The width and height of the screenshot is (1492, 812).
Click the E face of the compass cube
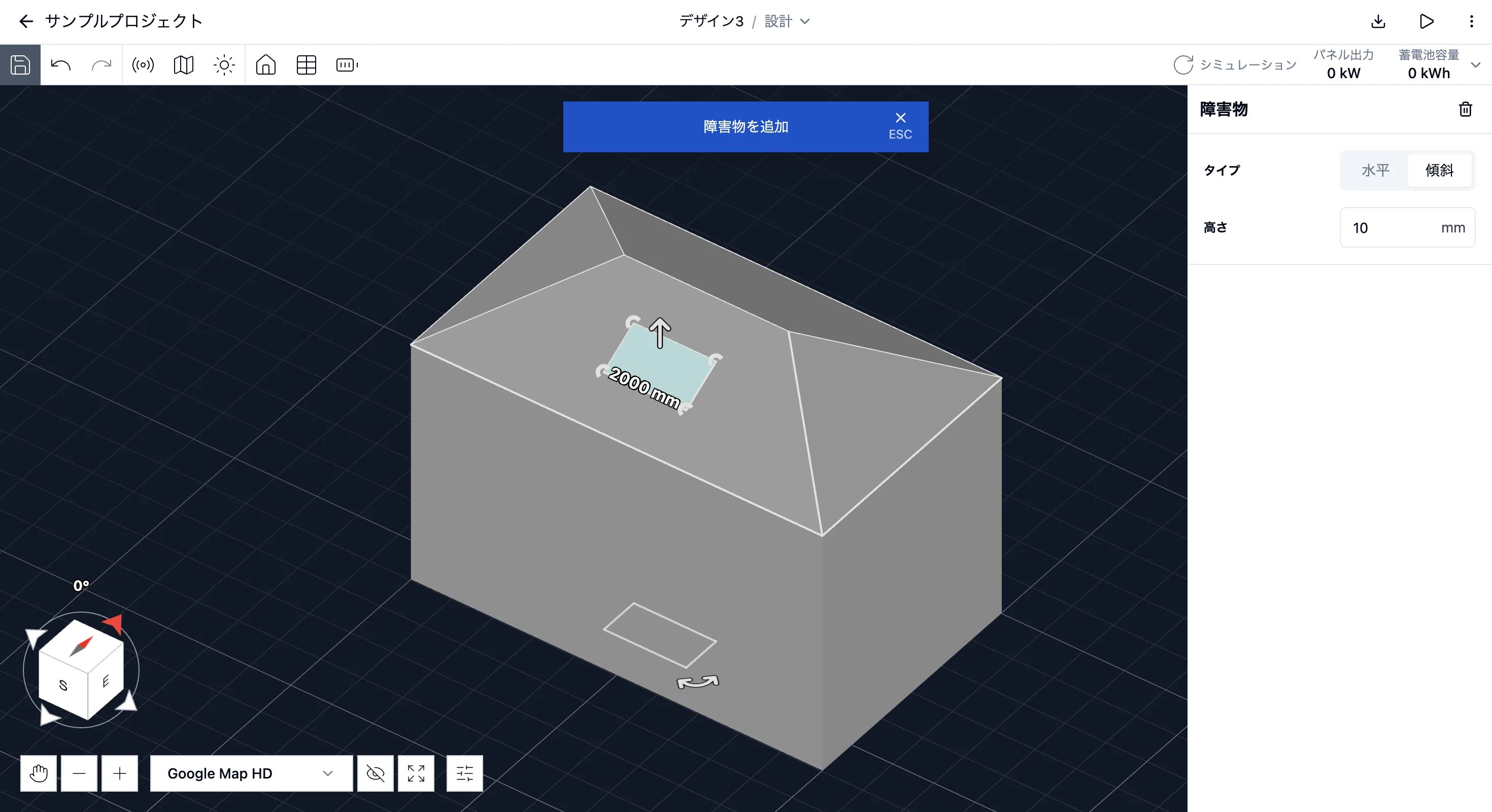[106, 681]
